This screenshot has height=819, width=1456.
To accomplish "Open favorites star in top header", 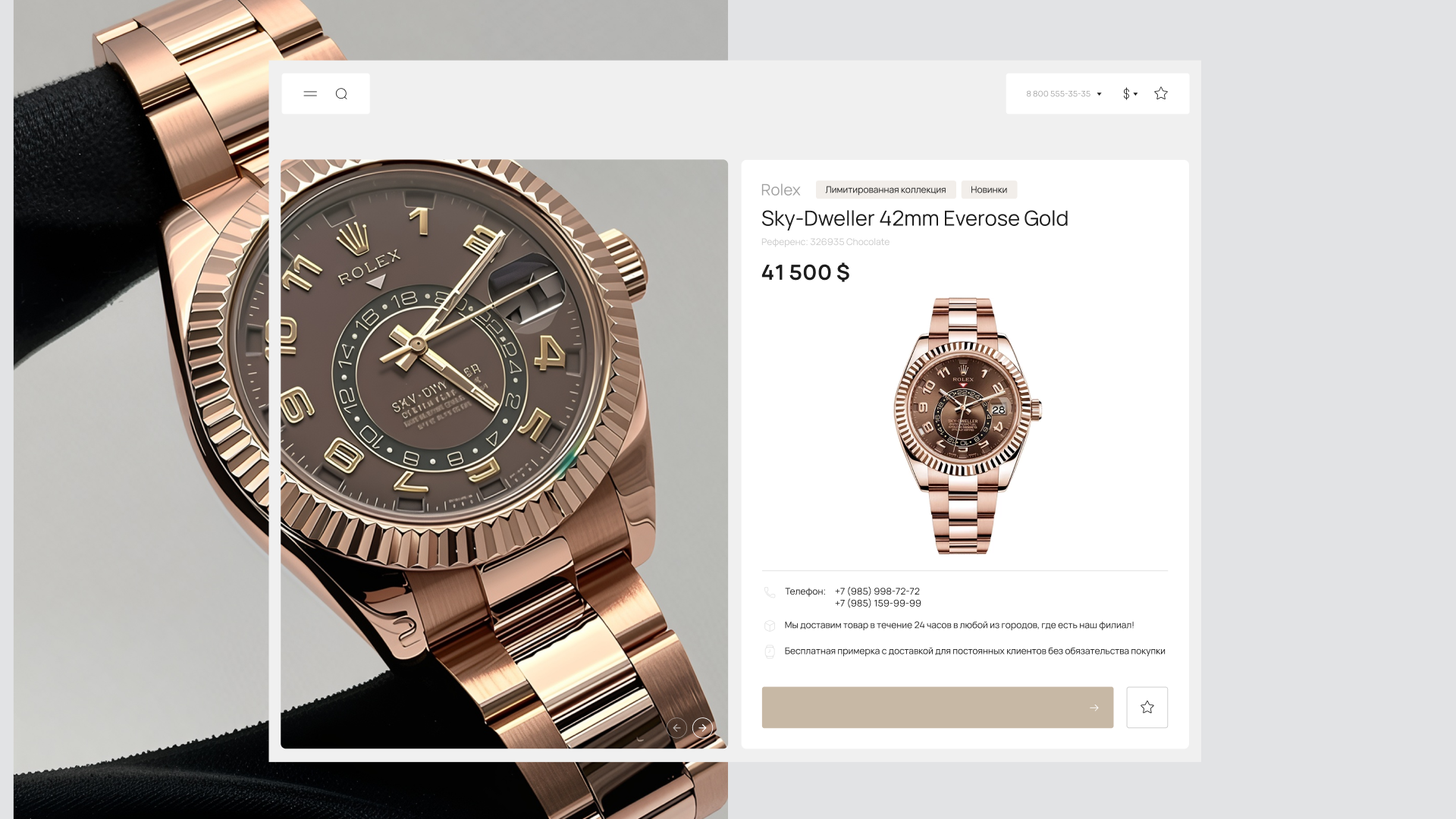I will 1161,93.
